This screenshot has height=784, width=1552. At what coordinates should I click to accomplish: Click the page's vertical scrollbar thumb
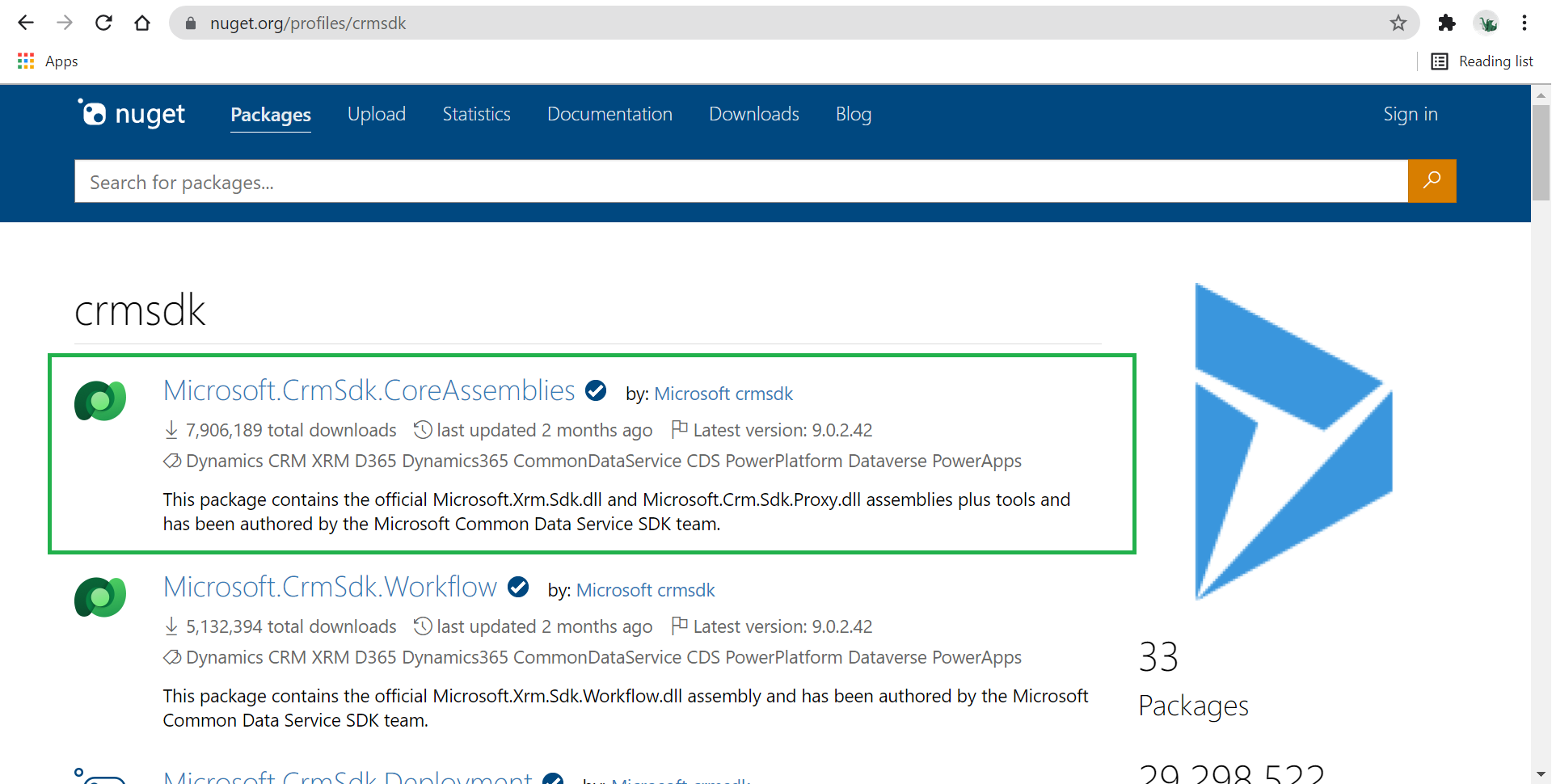[x=1541, y=152]
